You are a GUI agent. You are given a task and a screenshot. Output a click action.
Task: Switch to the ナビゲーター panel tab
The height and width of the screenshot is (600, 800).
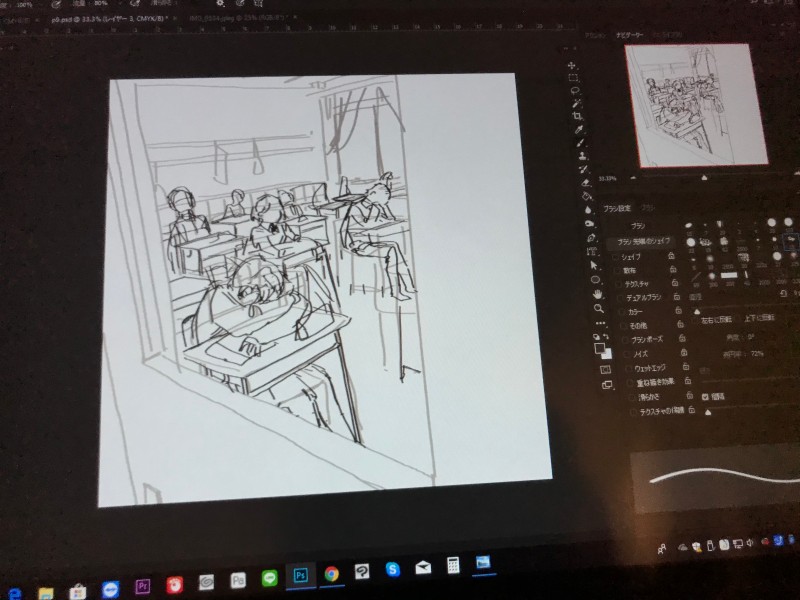(629, 35)
